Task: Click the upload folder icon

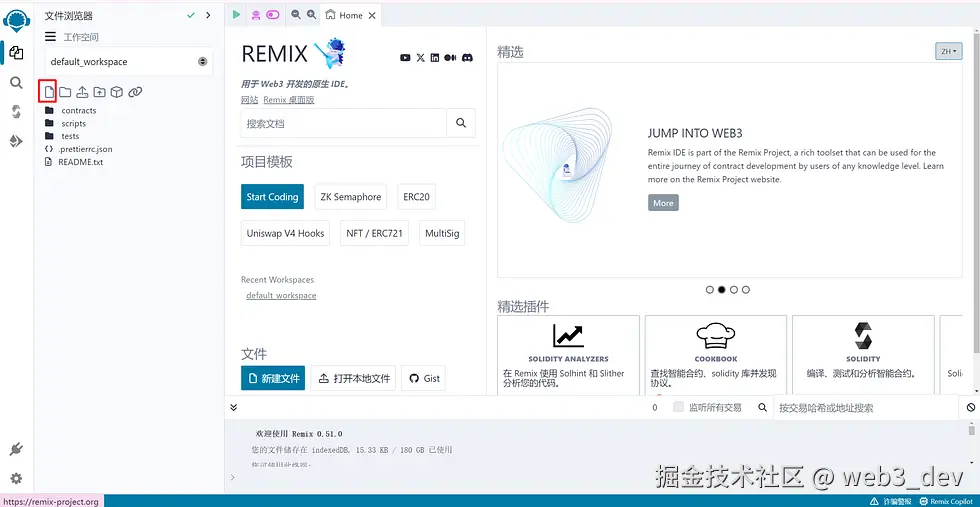Action: point(99,92)
